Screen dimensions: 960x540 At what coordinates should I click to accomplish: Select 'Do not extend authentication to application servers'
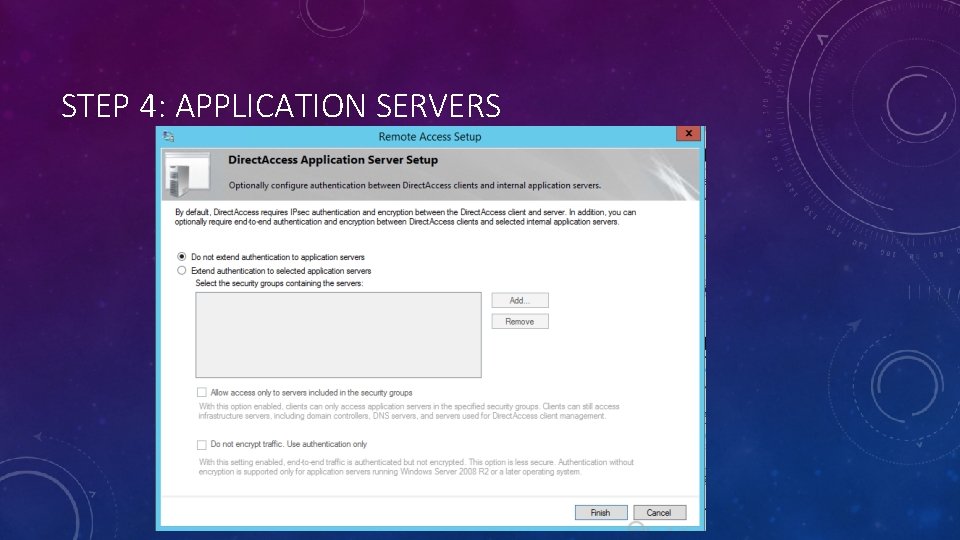pos(182,257)
